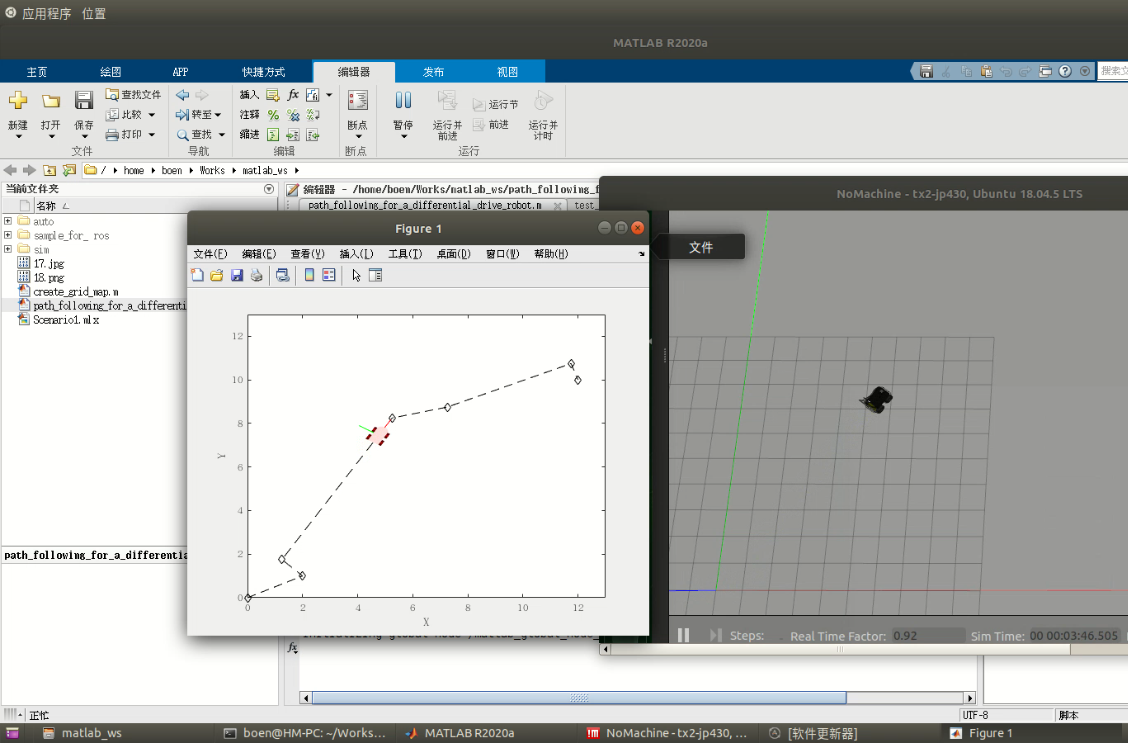Click the 打开 (Open) folder icon
Image resolution: width=1128 pixels, height=743 pixels.
pyautogui.click(x=50, y=101)
